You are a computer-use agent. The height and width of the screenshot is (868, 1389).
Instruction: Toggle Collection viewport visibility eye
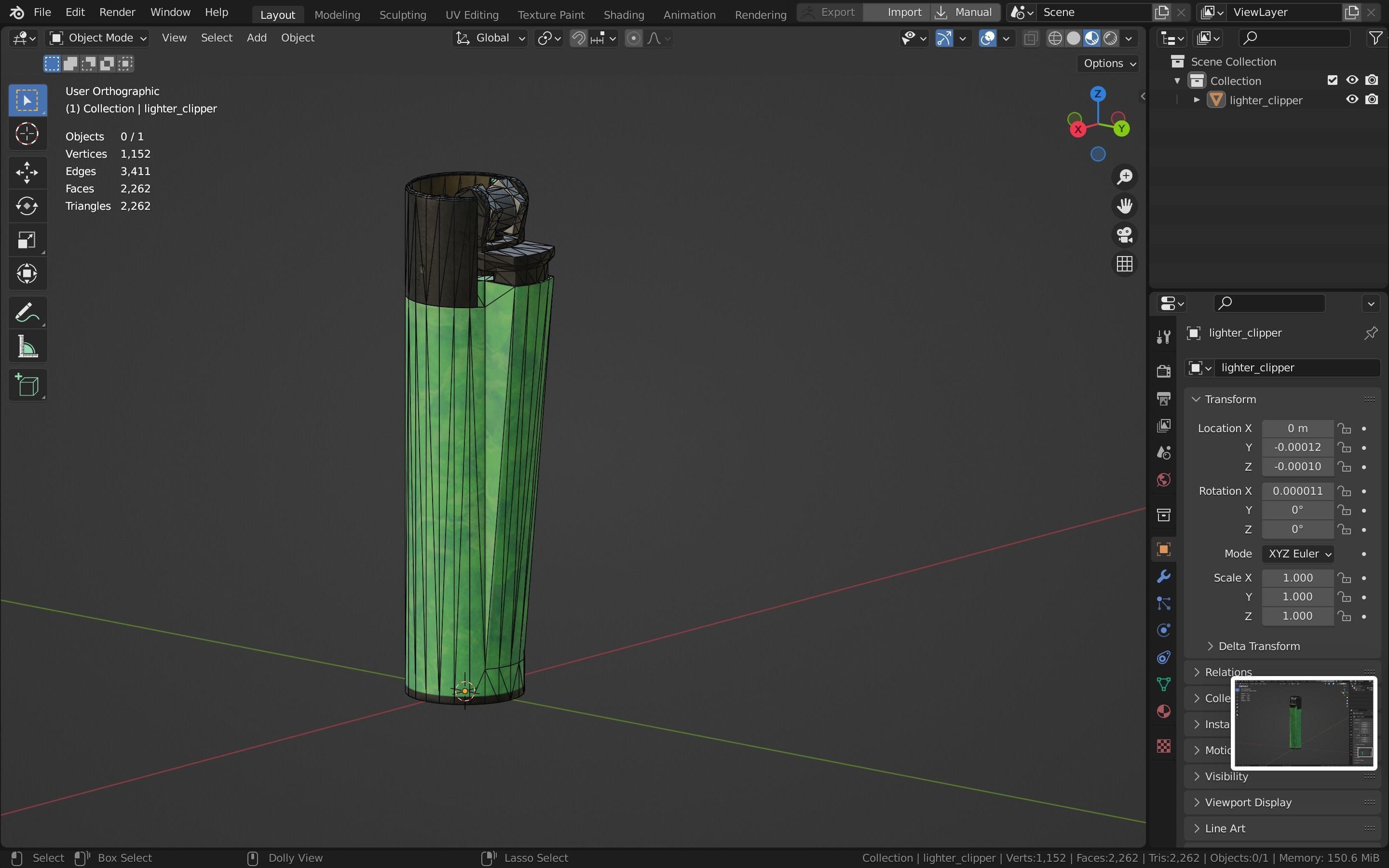click(1352, 80)
